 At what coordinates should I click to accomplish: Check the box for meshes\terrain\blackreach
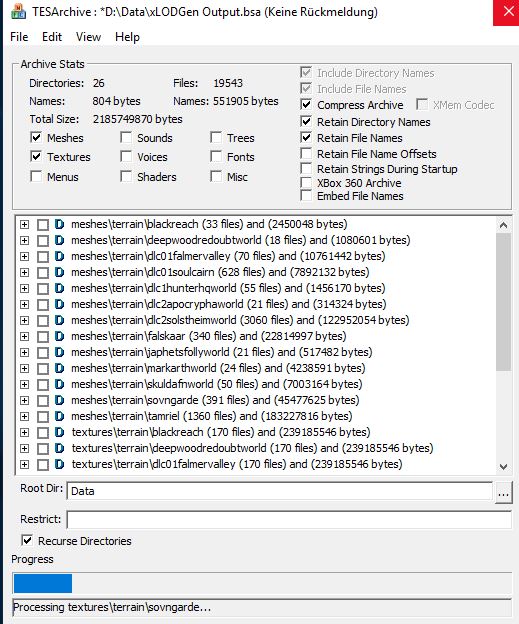tap(43, 225)
